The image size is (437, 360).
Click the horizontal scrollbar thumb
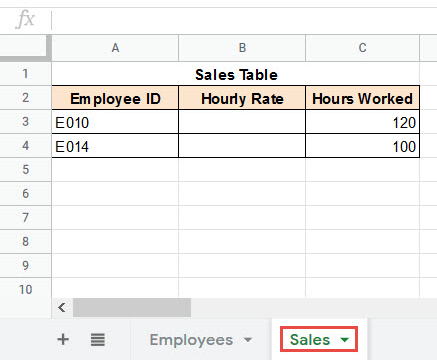point(132,307)
